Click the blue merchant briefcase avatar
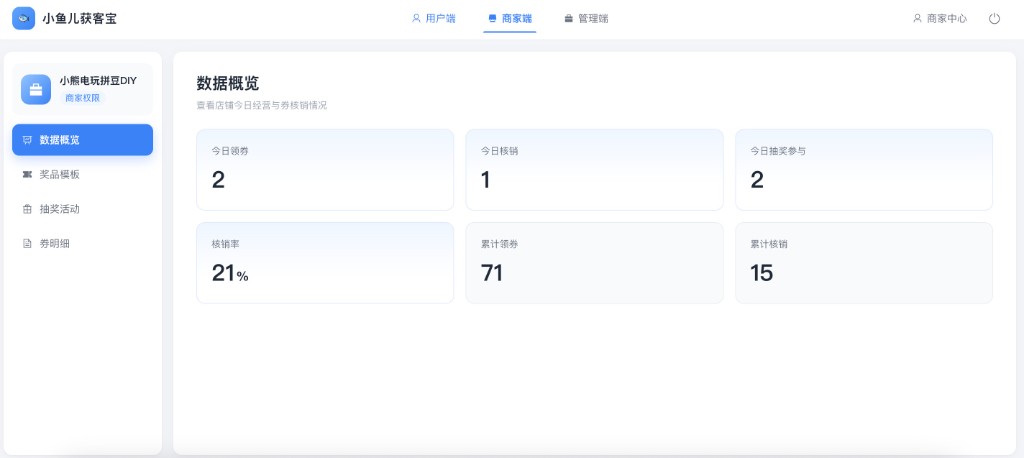Image resolution: width=1024 pixels, height=458 pixels. tap(36, 90)
